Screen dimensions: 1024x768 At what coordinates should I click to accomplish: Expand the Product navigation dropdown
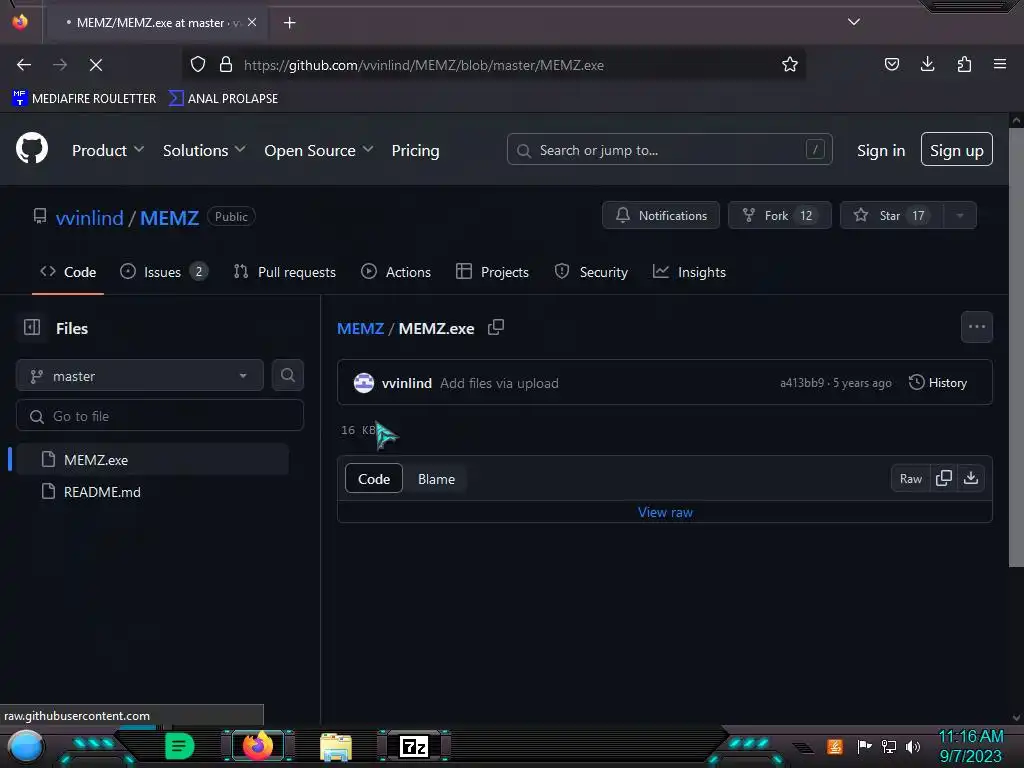108,150
